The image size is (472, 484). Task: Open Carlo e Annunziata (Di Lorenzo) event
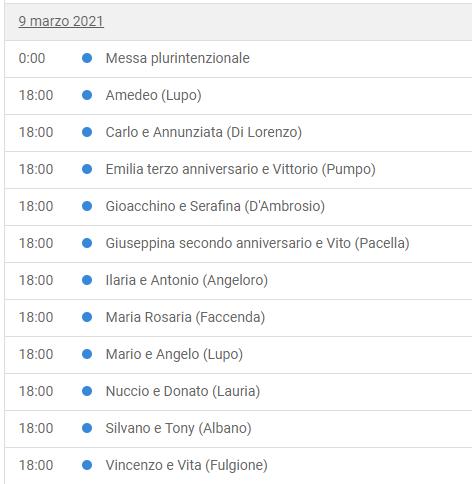(204, 132)
